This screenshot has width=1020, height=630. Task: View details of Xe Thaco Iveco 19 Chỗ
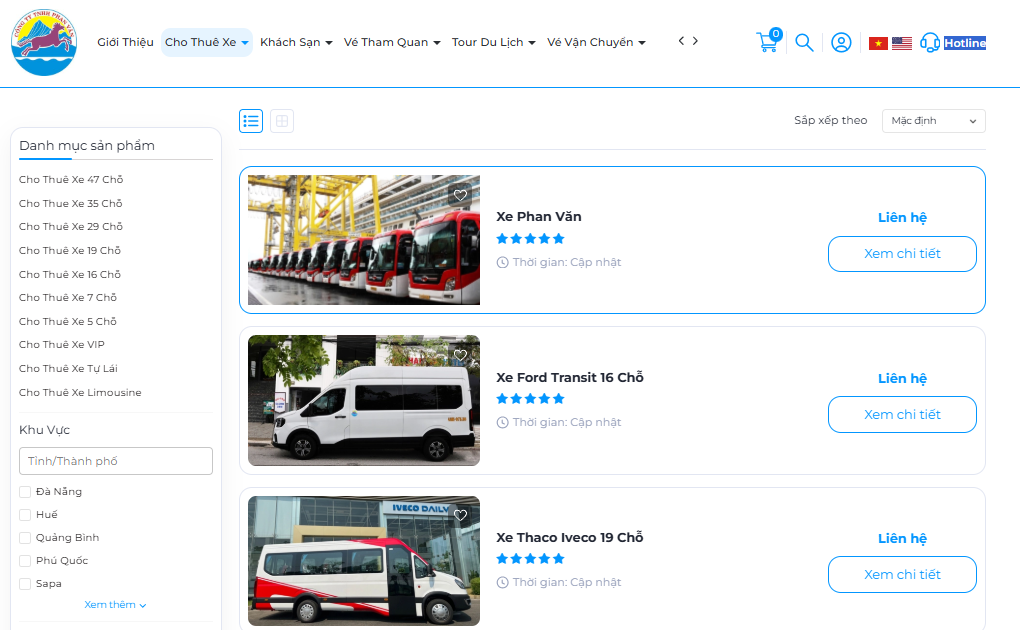(x=902, y=575)
